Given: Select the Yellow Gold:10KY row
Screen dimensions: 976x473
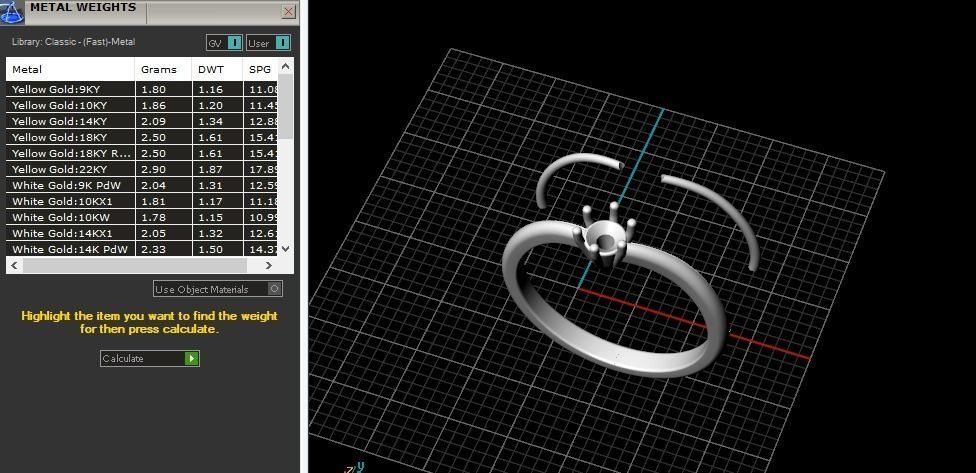Looking at the screenshot, I should click(142, 105).
